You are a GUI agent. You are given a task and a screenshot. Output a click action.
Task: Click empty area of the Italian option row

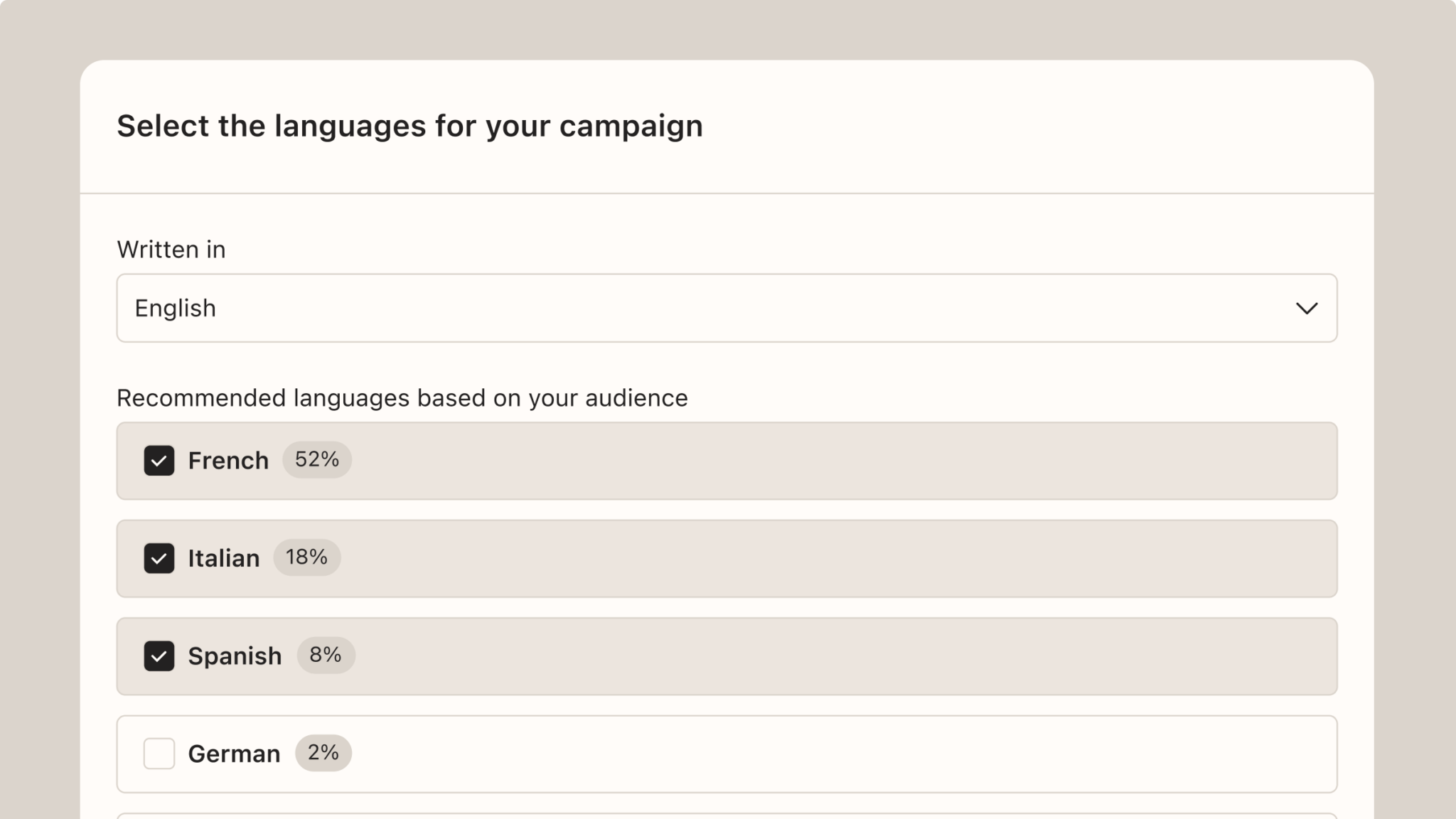[x=839, y=558]
